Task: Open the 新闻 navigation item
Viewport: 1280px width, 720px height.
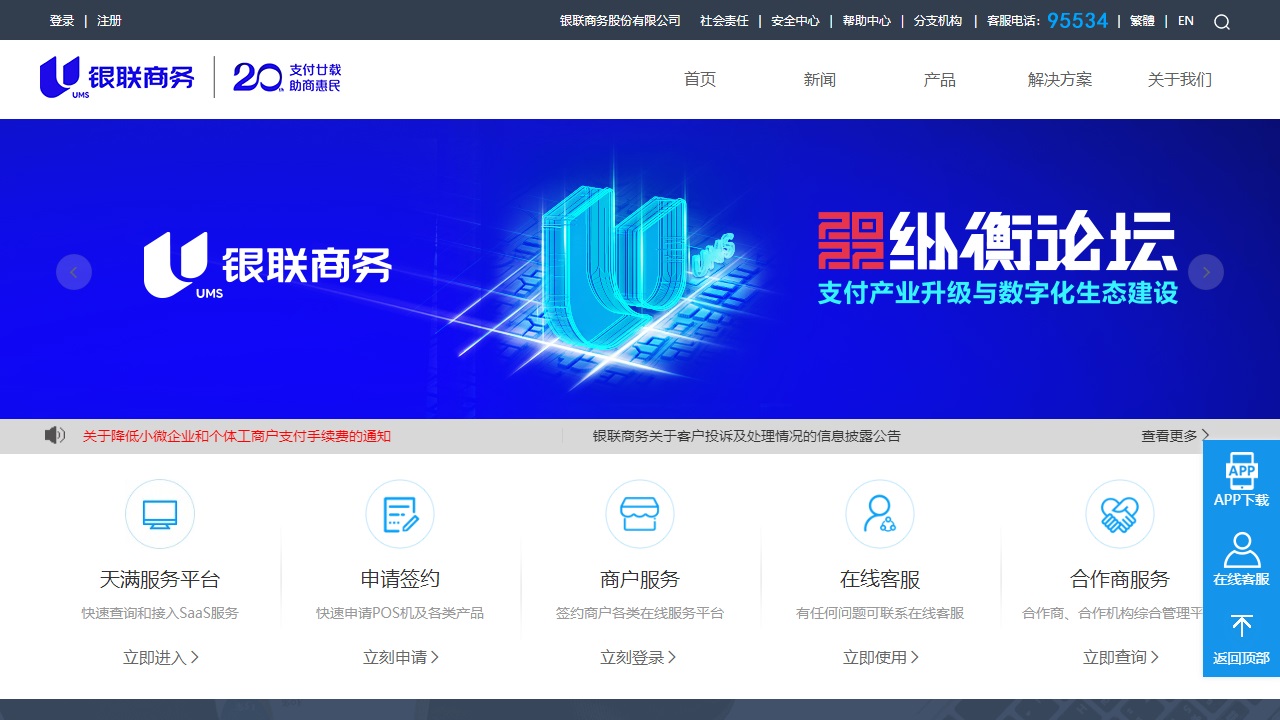Action: [x=820, y=80]
